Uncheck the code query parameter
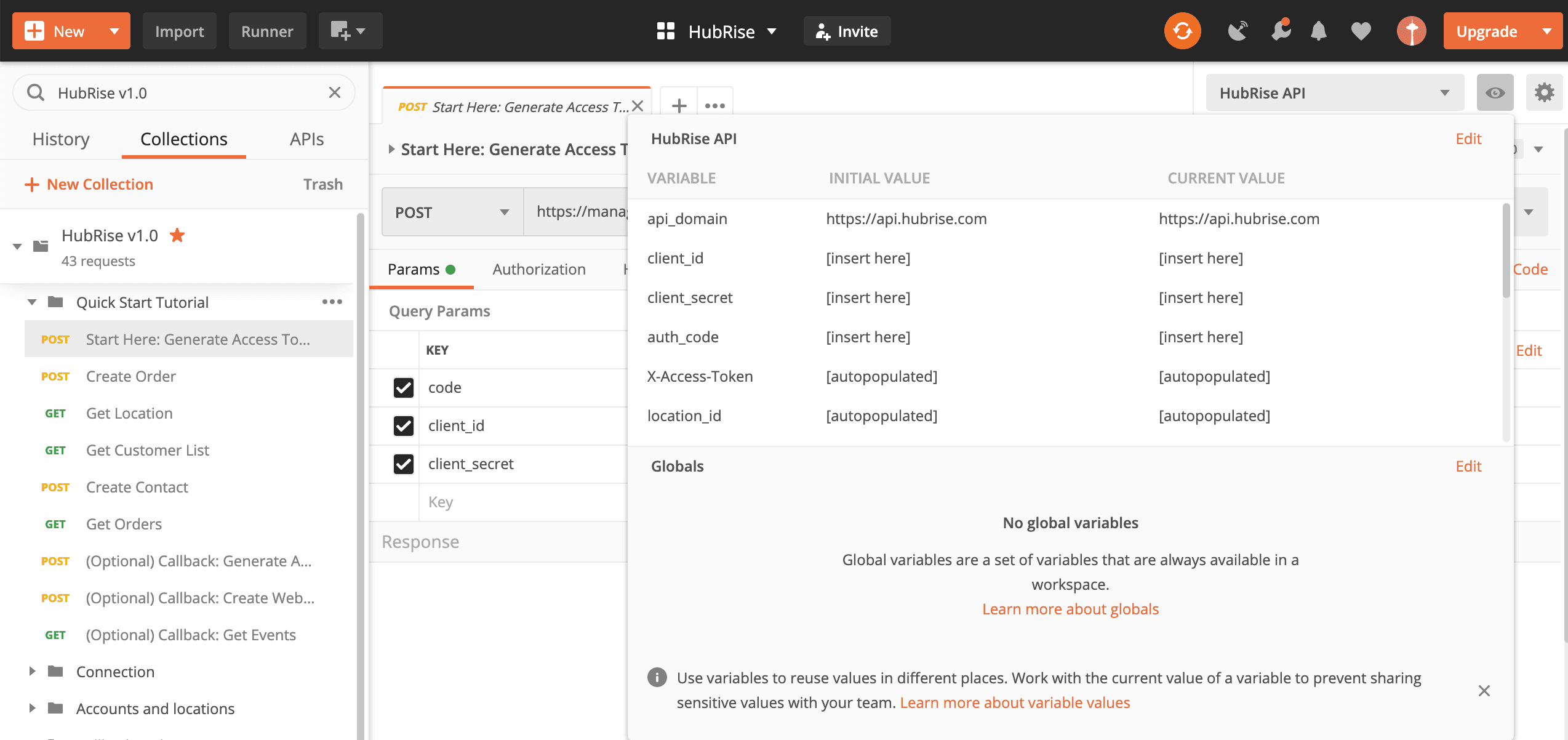Screen dimensions: 1568x740 [404, 387]
